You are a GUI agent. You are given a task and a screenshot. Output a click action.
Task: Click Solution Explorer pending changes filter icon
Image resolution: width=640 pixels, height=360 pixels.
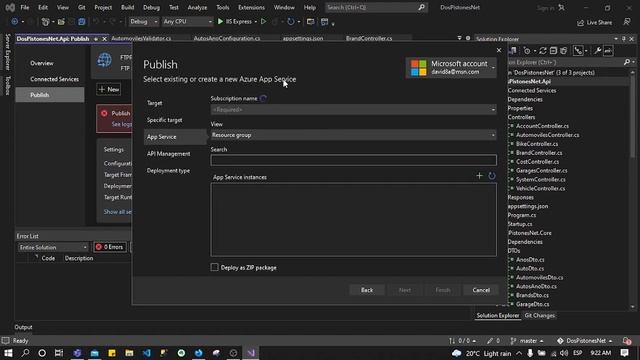coord(527,51)
